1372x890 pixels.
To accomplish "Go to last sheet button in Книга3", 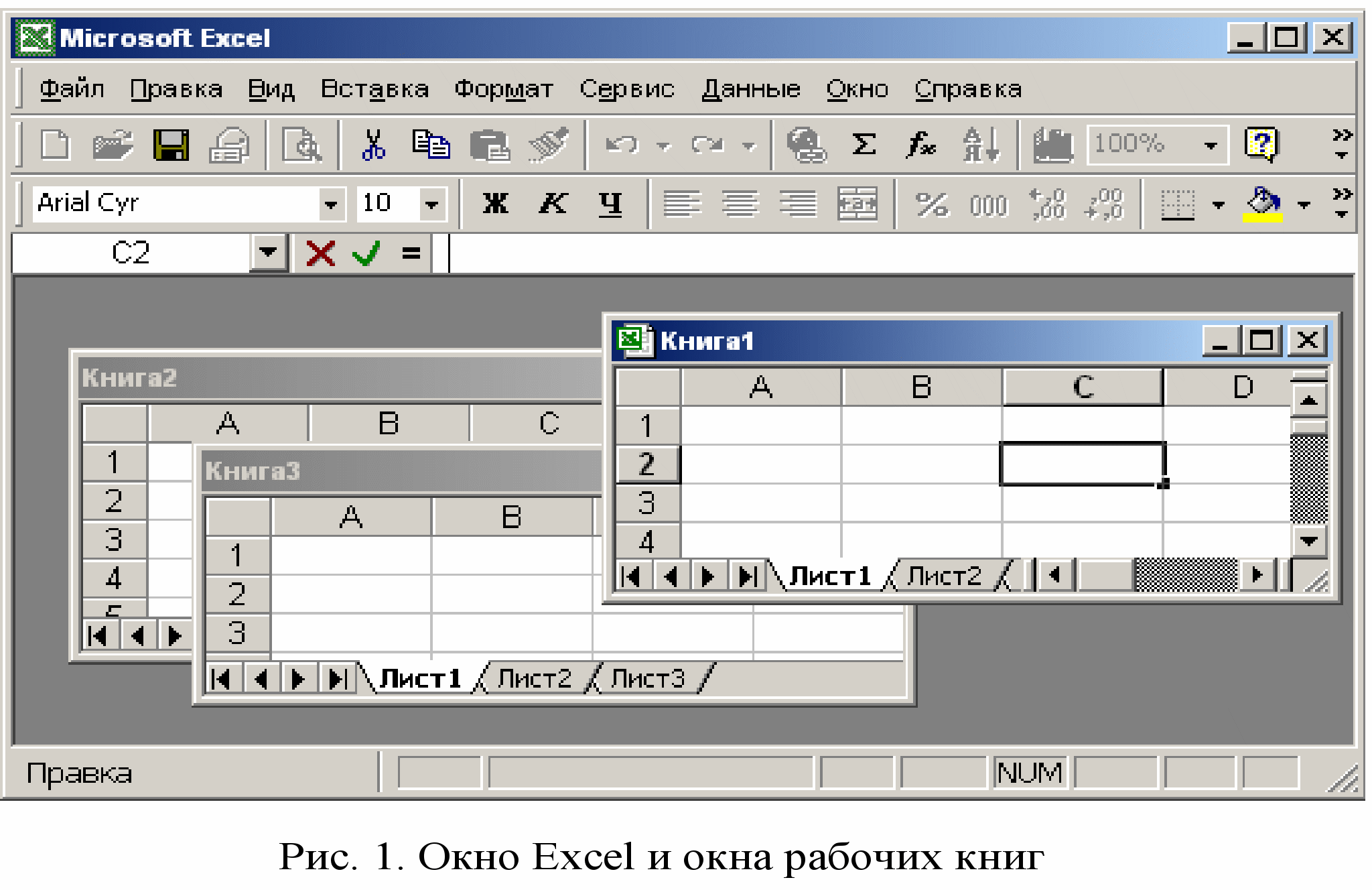I will pyautogui.click(x=338, y=679).
